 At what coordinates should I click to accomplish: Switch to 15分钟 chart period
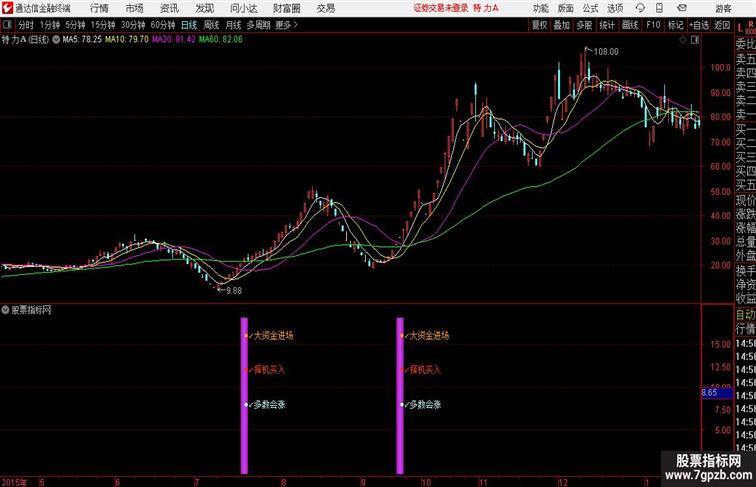pos(103,25)
